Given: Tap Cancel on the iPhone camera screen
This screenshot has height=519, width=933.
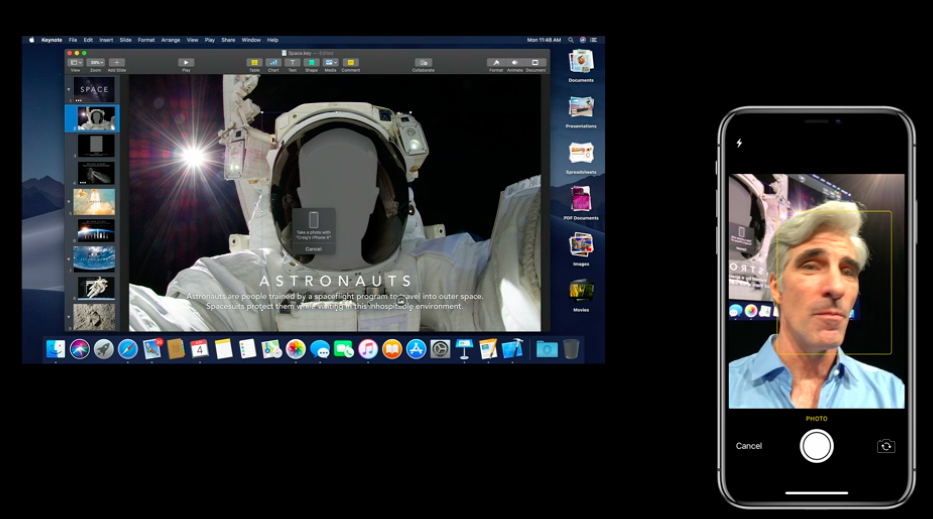Looking at the screenshot, I should pyautogui.click(x=749, y=446).
